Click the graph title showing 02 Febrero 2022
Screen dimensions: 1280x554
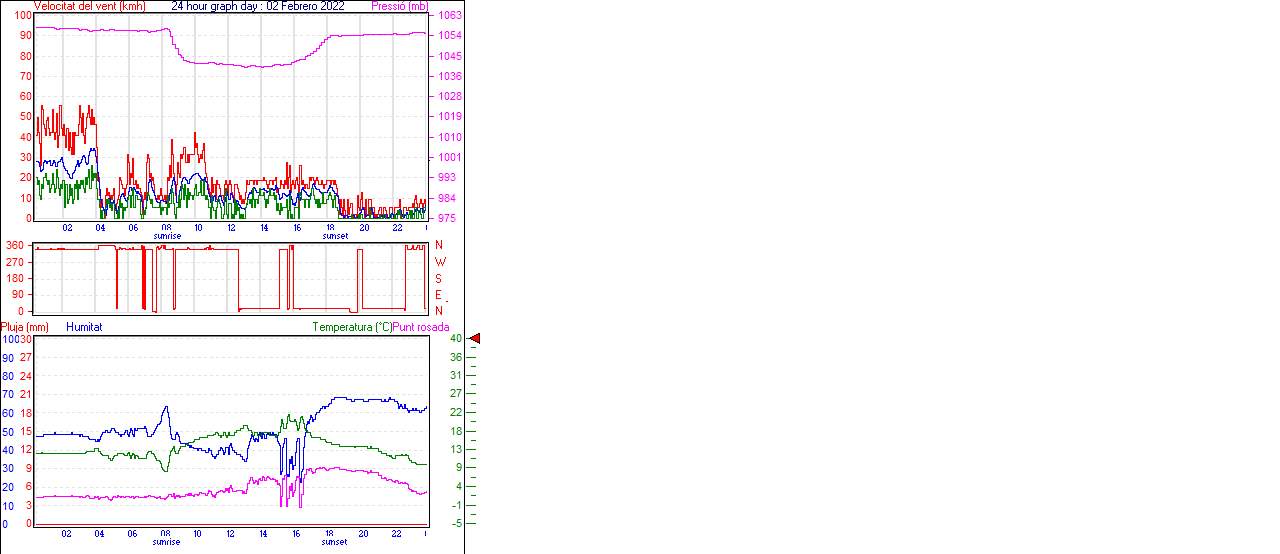coord(258,6)
